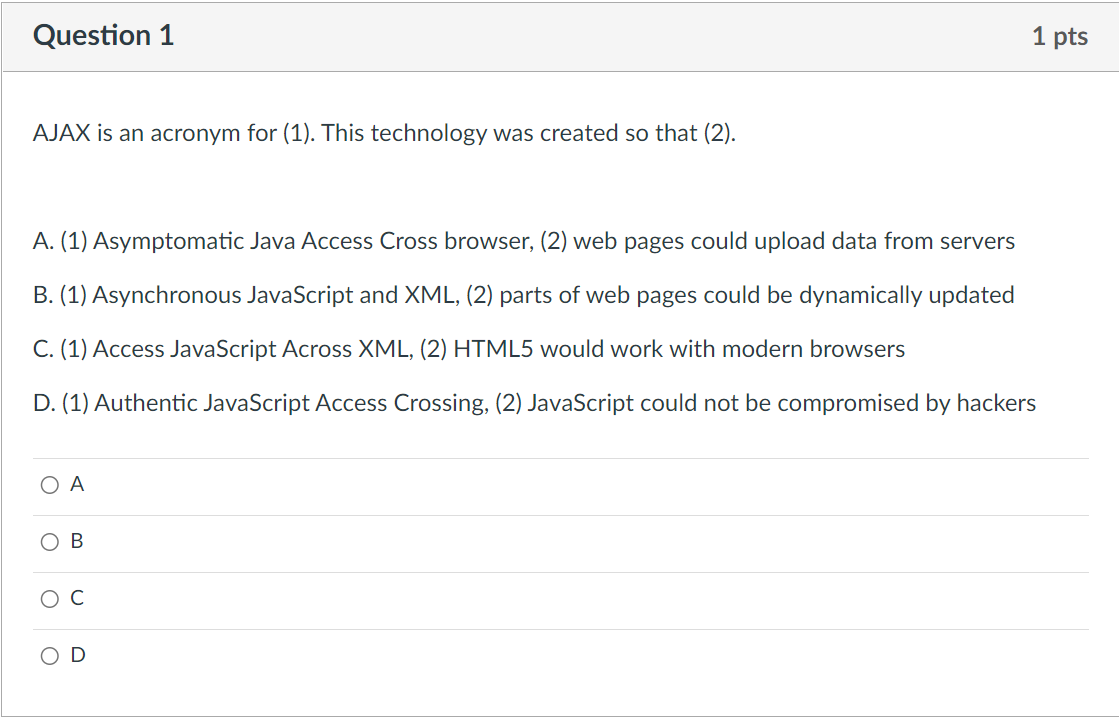The width and height of the screenshot is (1119, 720).
Task: Click answer text mentioning Authentic JavaScript Access Crossing
Action: pyautogui.click(x=535, y=402)
